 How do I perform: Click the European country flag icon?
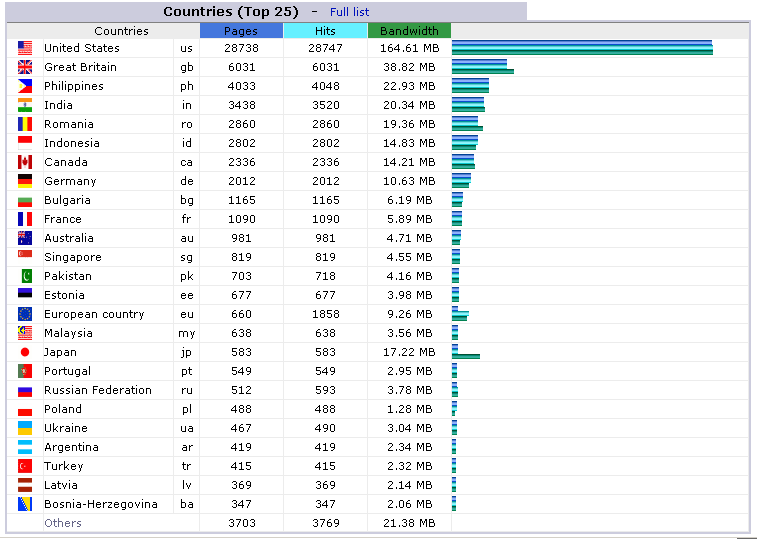25,314
